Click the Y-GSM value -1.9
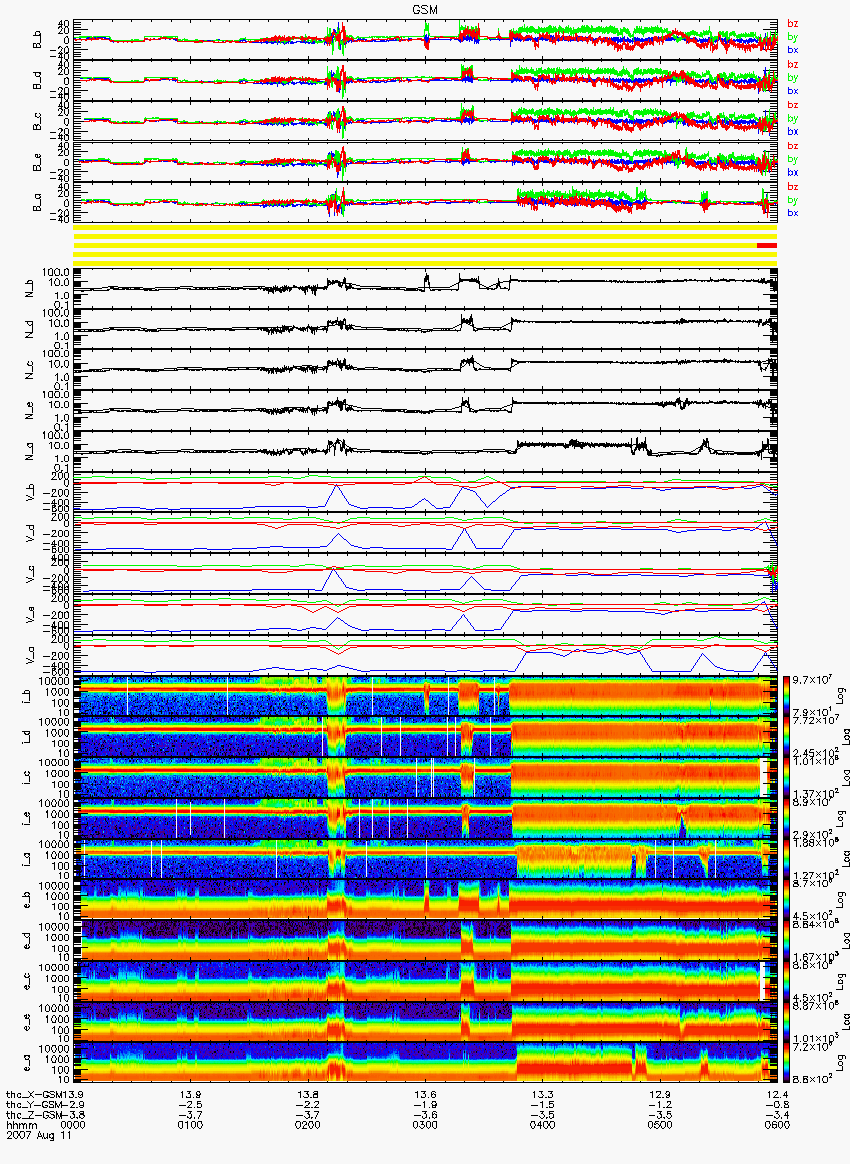Image resolution: width=850 pixels, height=1164 pixels. [x=425, y=1105]
